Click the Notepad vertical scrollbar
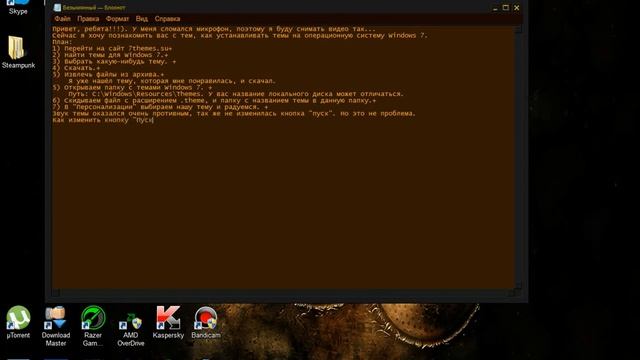Screen dimensions: 640x360 518,157
